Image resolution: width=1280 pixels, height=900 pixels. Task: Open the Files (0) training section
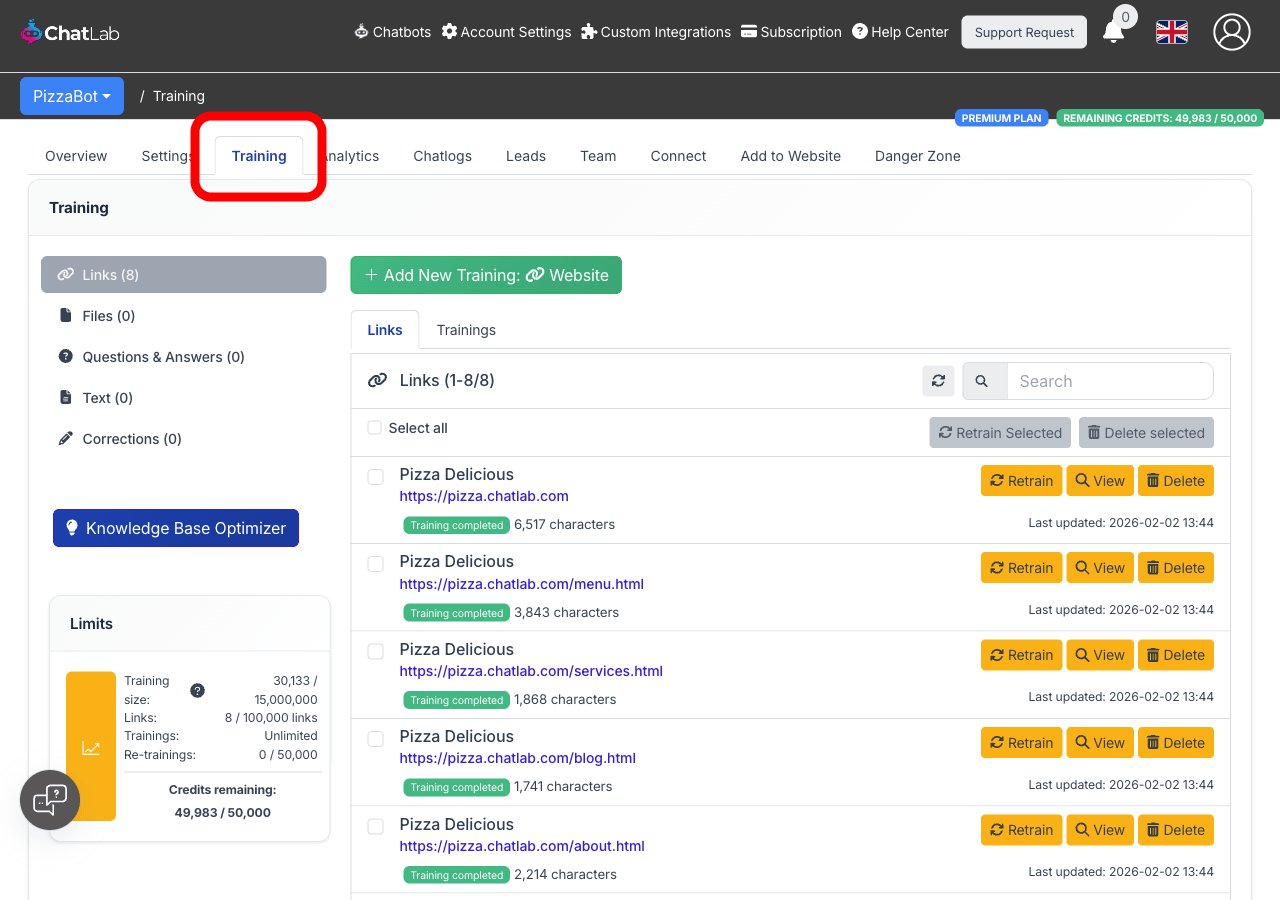coord(108,316)
